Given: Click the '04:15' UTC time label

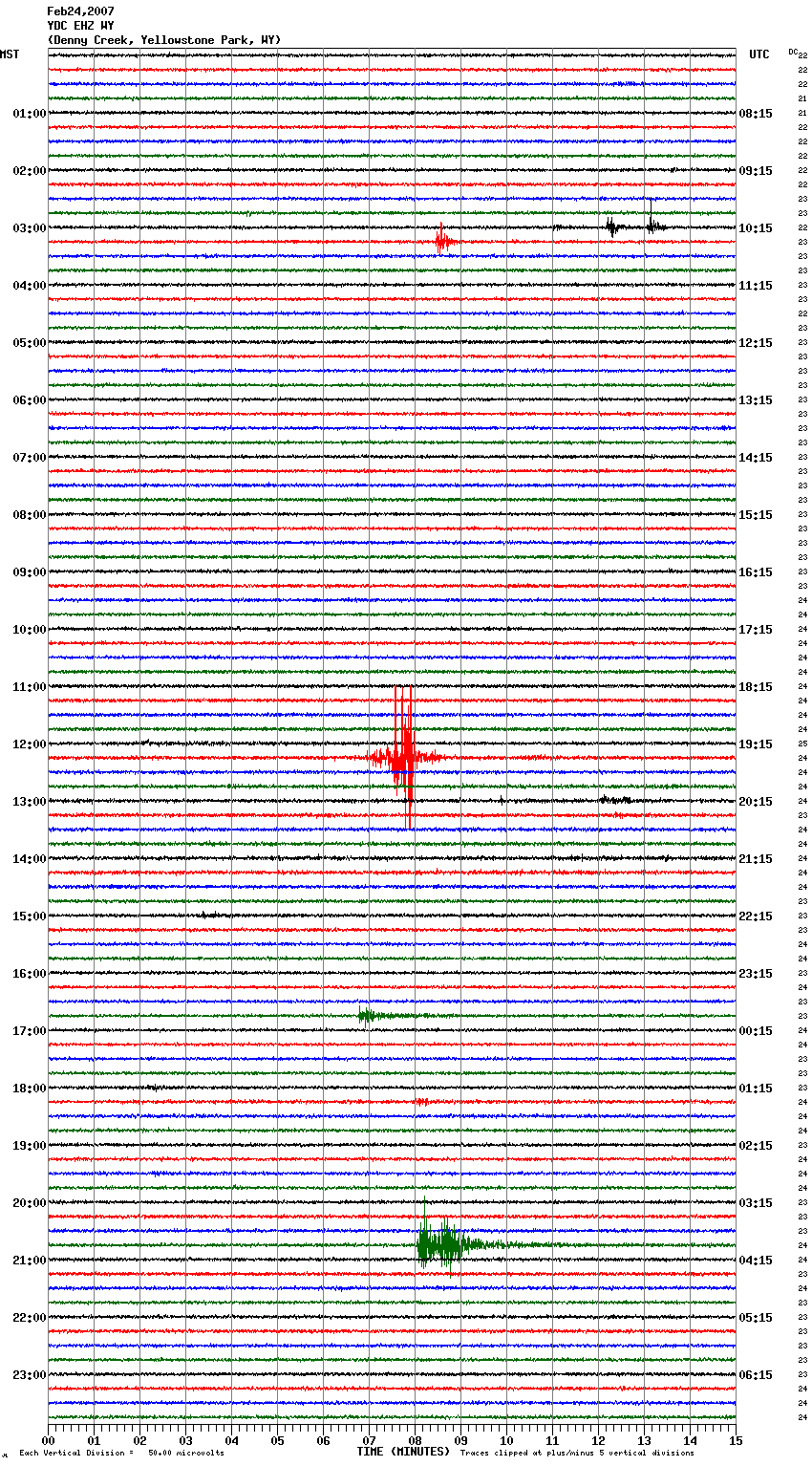Looking at the screenshot, I should [756, 1261].
